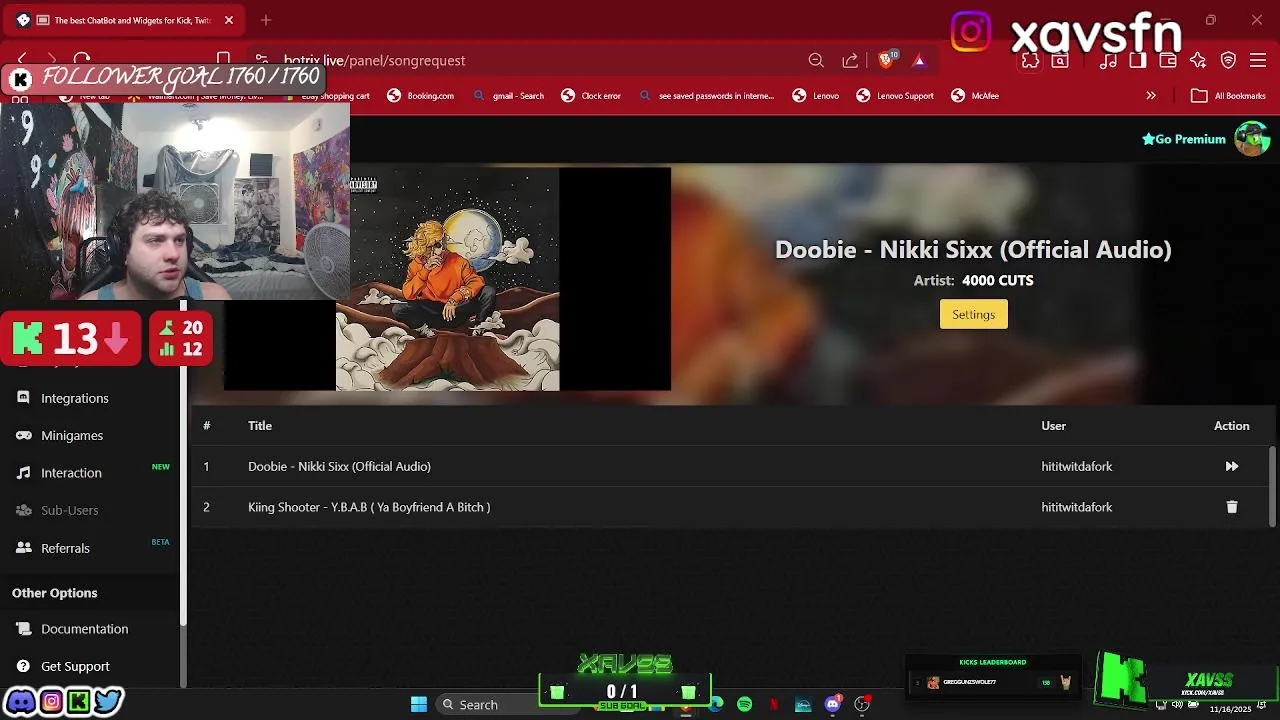Open Documentation in the sidebar
Screen dimensions: 1280x720
(85, 629)
